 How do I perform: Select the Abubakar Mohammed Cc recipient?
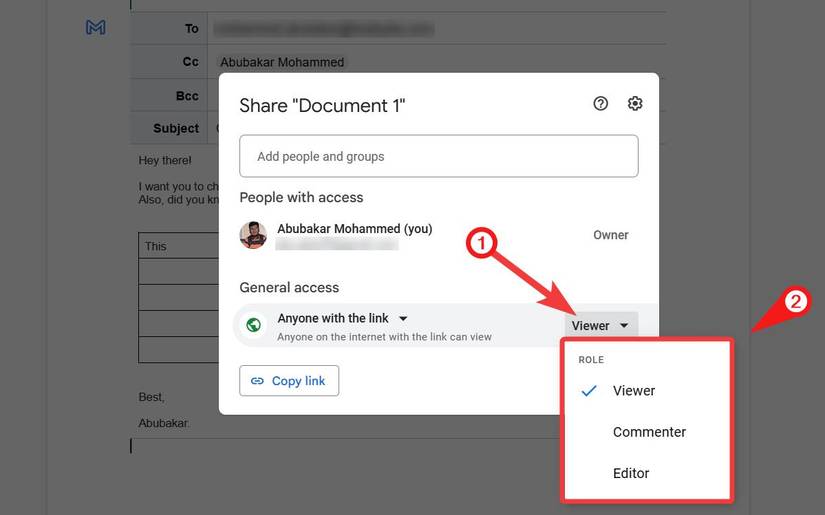tap(282, 62)
